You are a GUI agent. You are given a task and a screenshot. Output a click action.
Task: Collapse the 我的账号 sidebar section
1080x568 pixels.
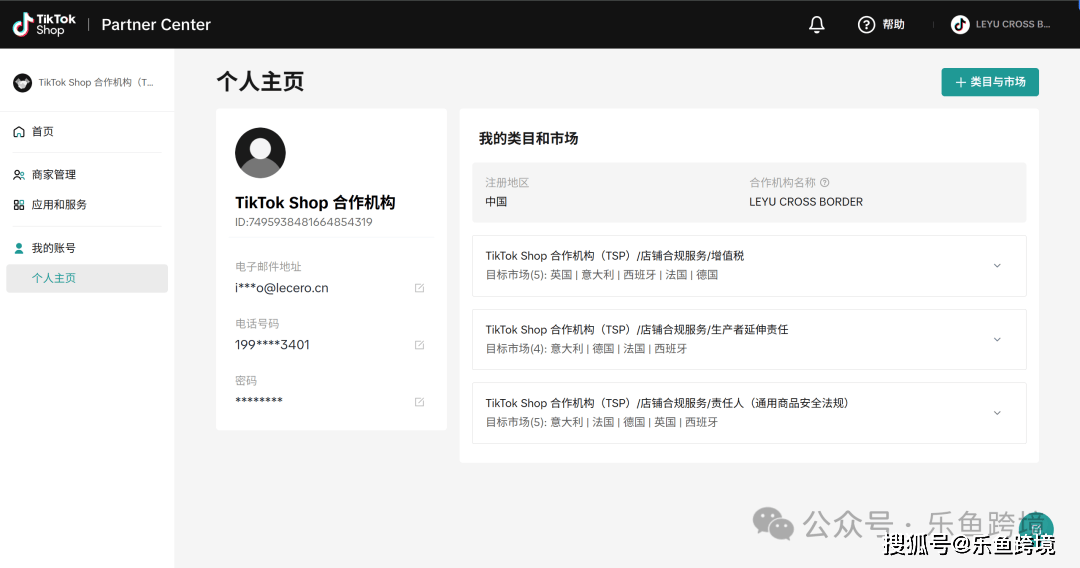point(53,248)
